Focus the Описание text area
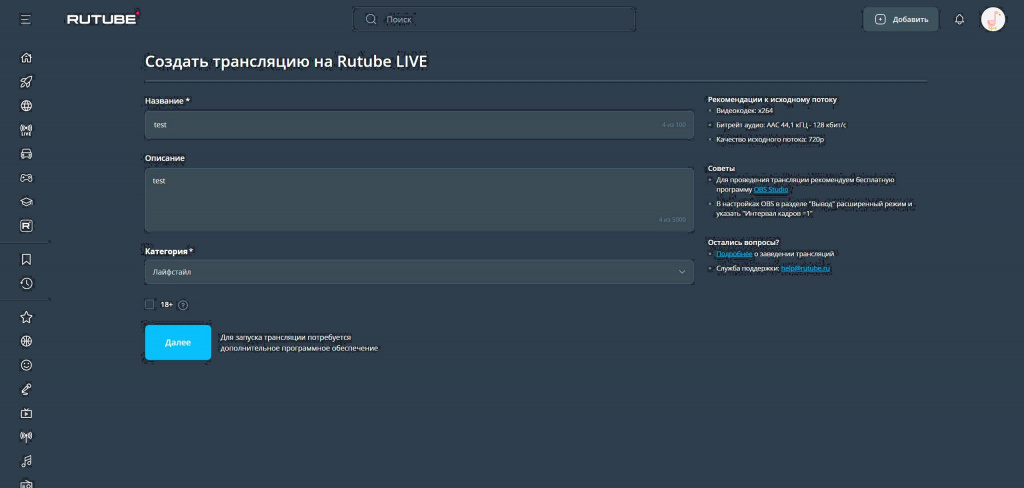The height and width of the screenshot is (488, 1024). click(419, 200)
